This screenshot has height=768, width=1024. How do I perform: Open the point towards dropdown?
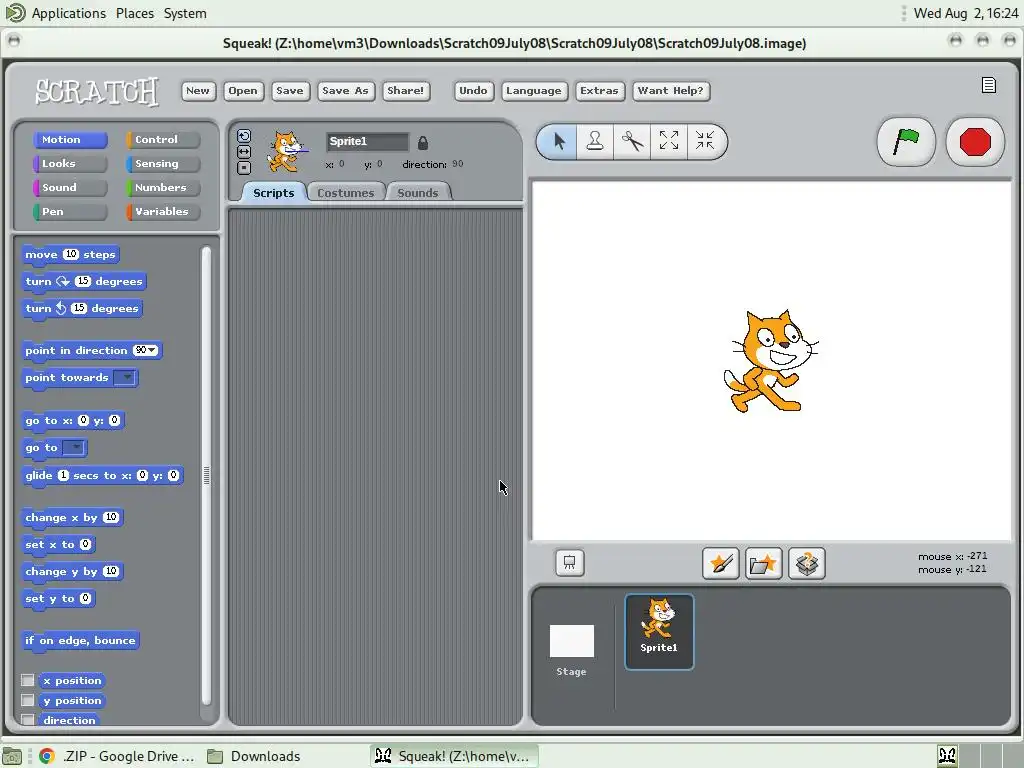click(x=124, y=377)
